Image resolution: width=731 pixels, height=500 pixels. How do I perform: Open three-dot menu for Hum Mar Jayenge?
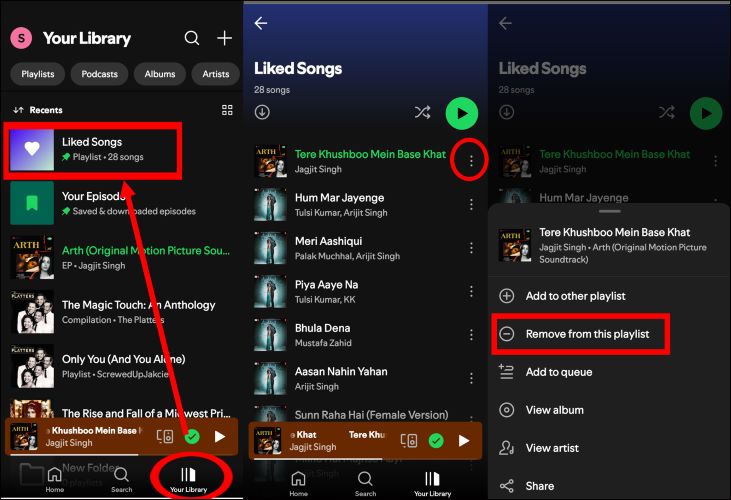coord(471,205)
